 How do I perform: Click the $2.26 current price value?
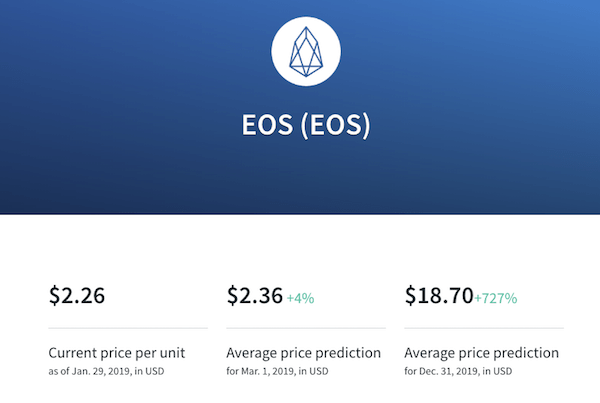pyautogui.click(x=77, y=295)
